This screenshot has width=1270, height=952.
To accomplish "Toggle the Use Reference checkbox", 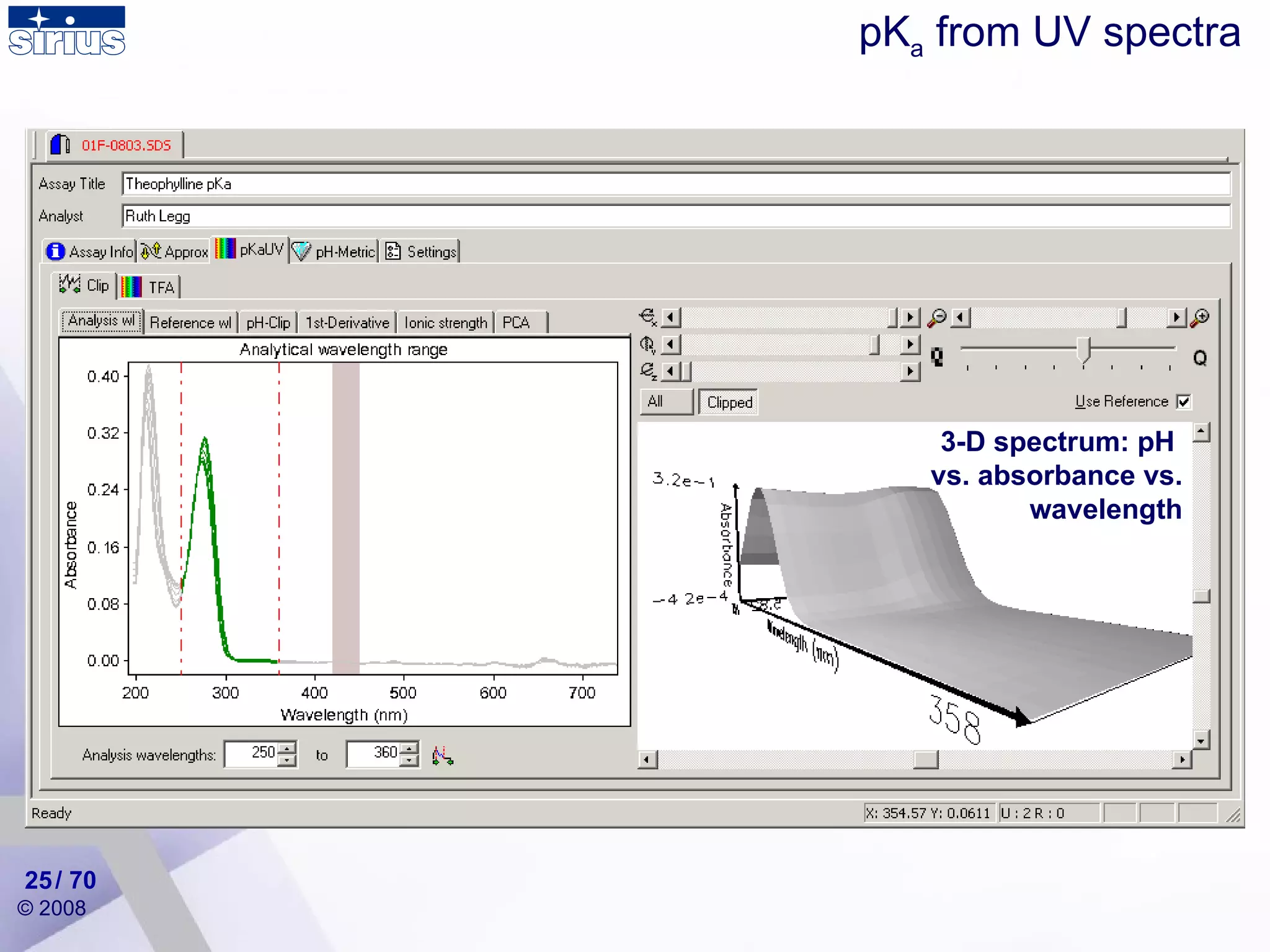I will click(1183, 402).
